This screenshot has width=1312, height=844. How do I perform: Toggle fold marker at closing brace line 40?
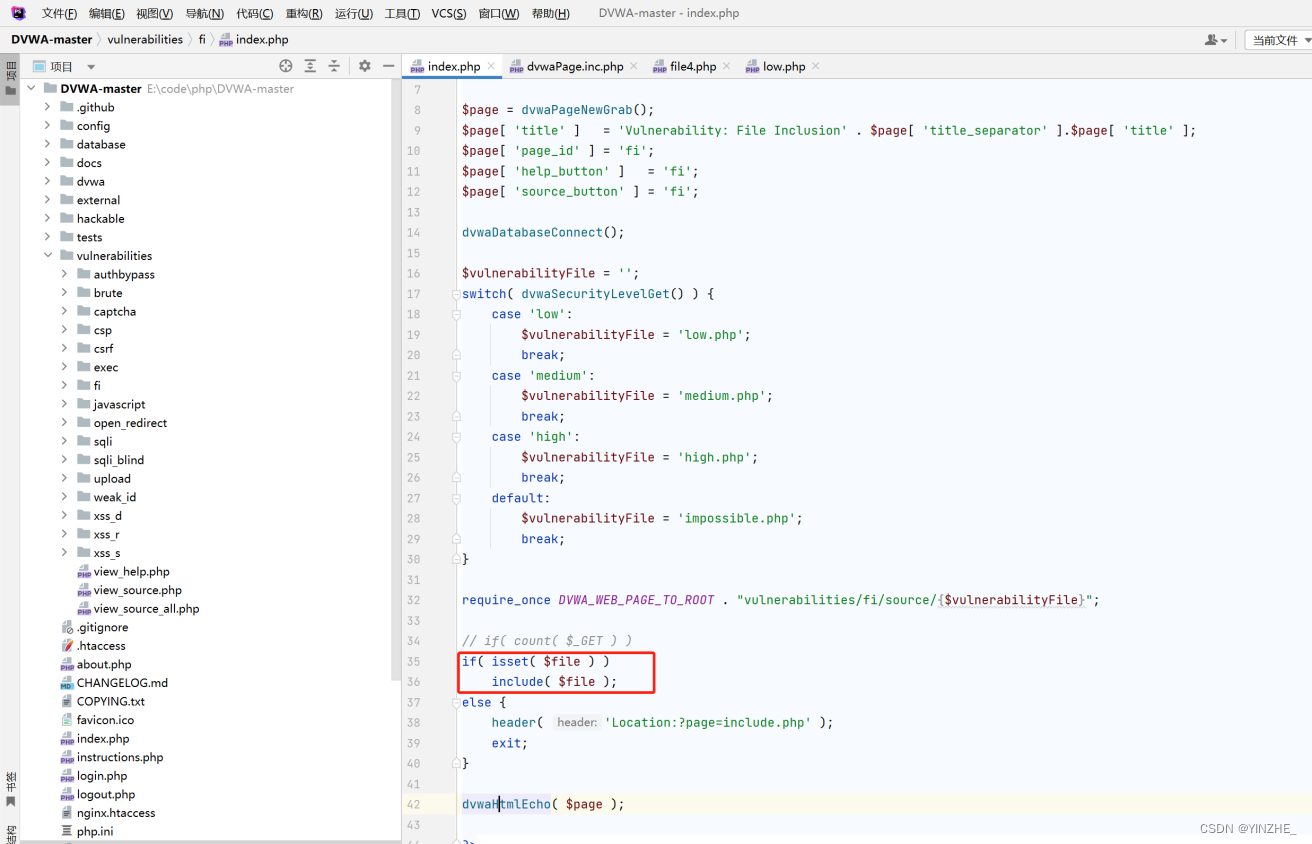point(456,763)
